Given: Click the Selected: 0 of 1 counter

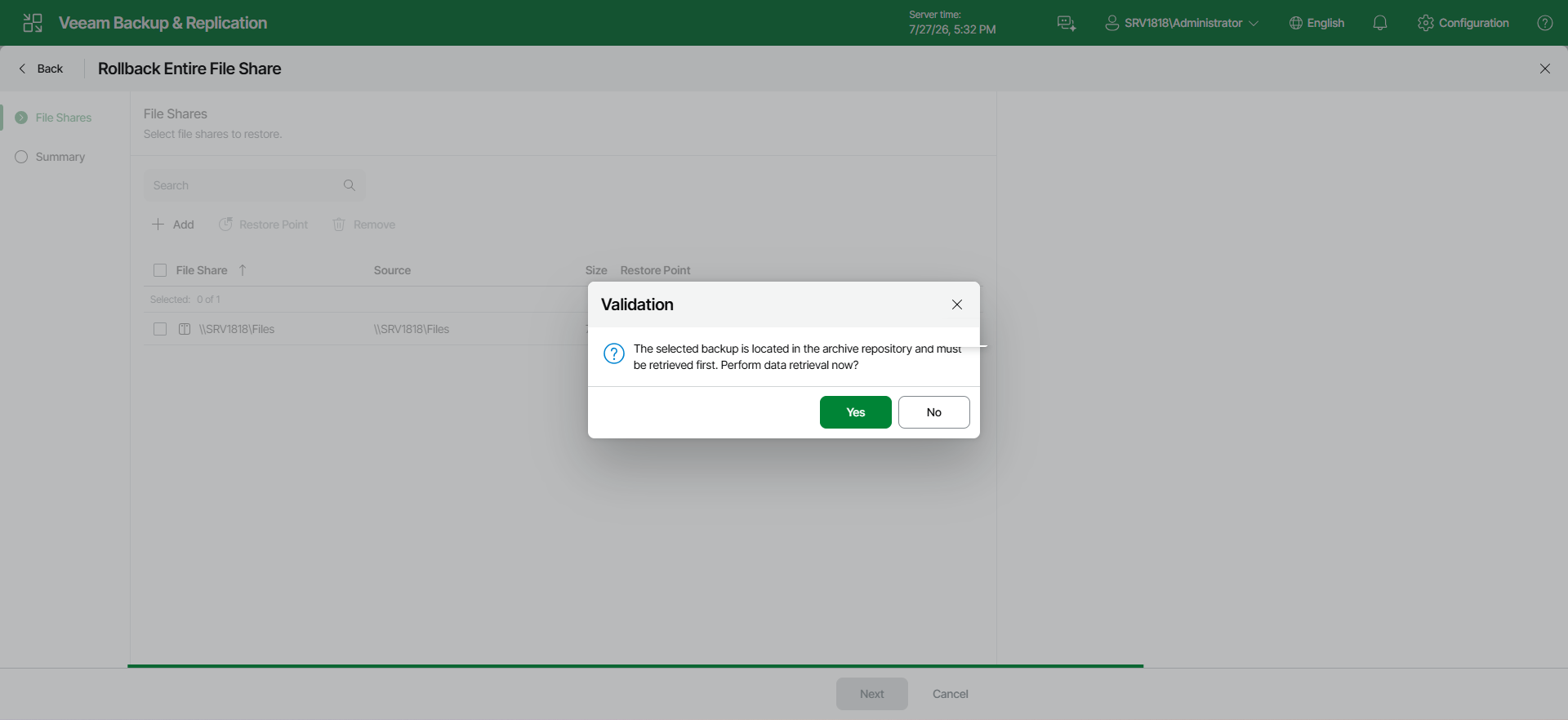Looking at the screenshot, I should [185, 300].
